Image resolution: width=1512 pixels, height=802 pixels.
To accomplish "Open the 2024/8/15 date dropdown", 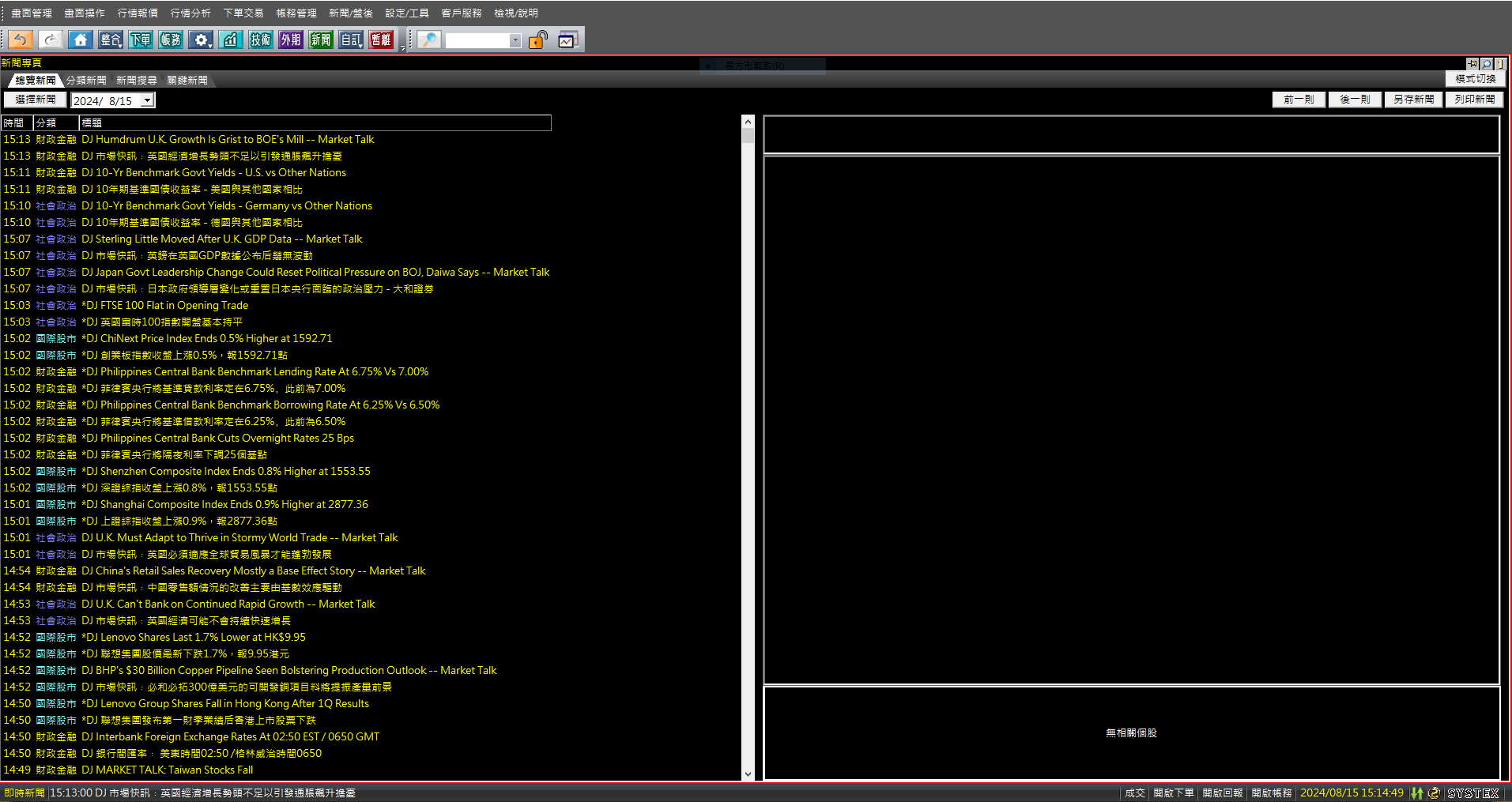I will pyautogui.click(x=147, y=100).
